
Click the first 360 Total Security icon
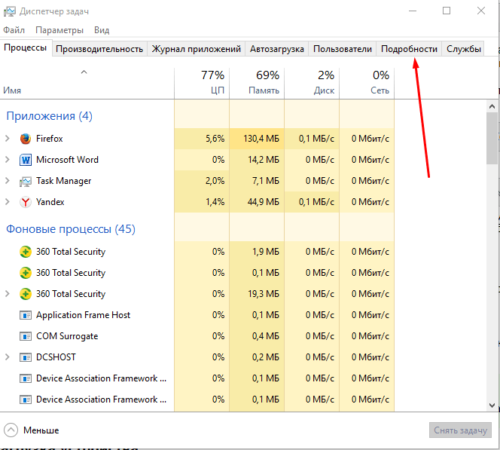click(x=25, y=252)
